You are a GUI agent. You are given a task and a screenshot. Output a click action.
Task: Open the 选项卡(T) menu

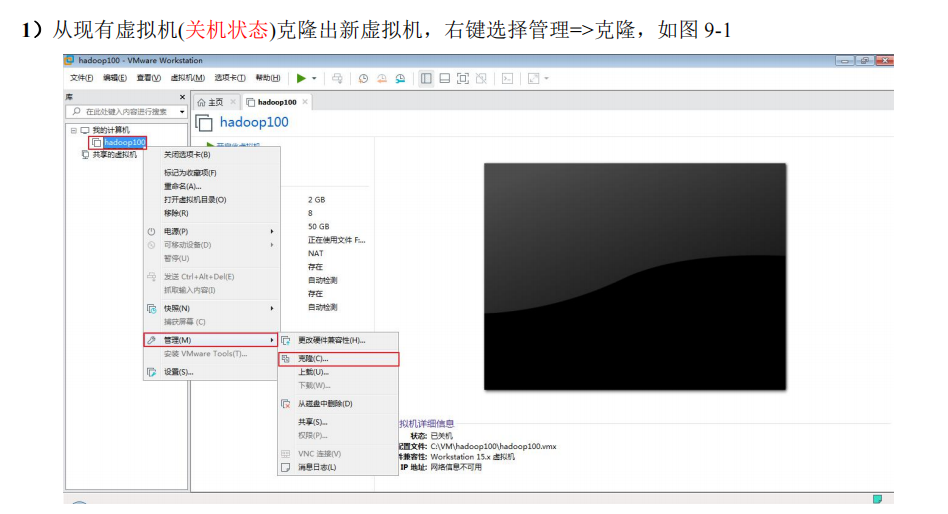pyautogui.click(x=230, y=78)
